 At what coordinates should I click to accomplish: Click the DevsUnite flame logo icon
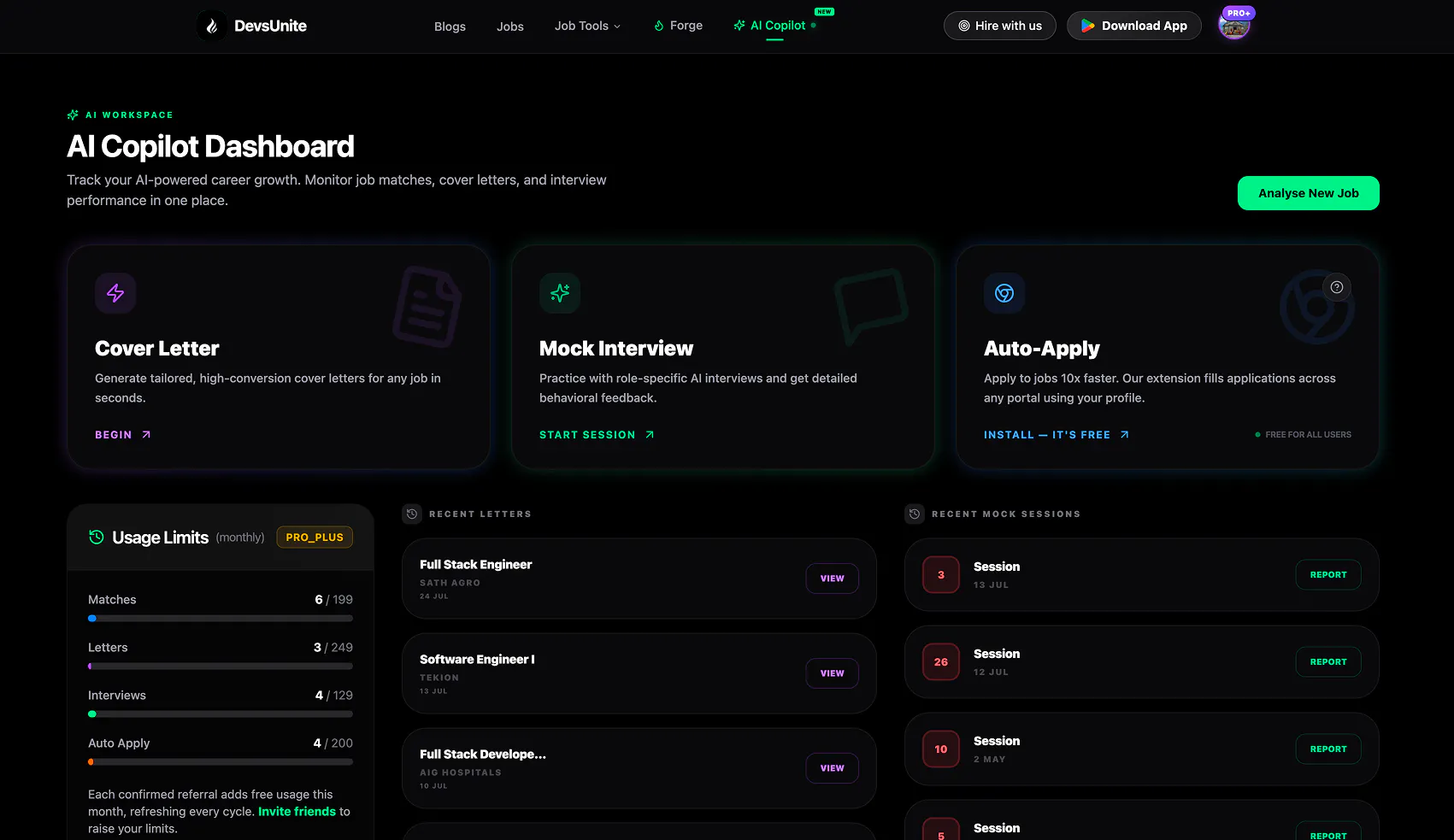click(212, 26)
